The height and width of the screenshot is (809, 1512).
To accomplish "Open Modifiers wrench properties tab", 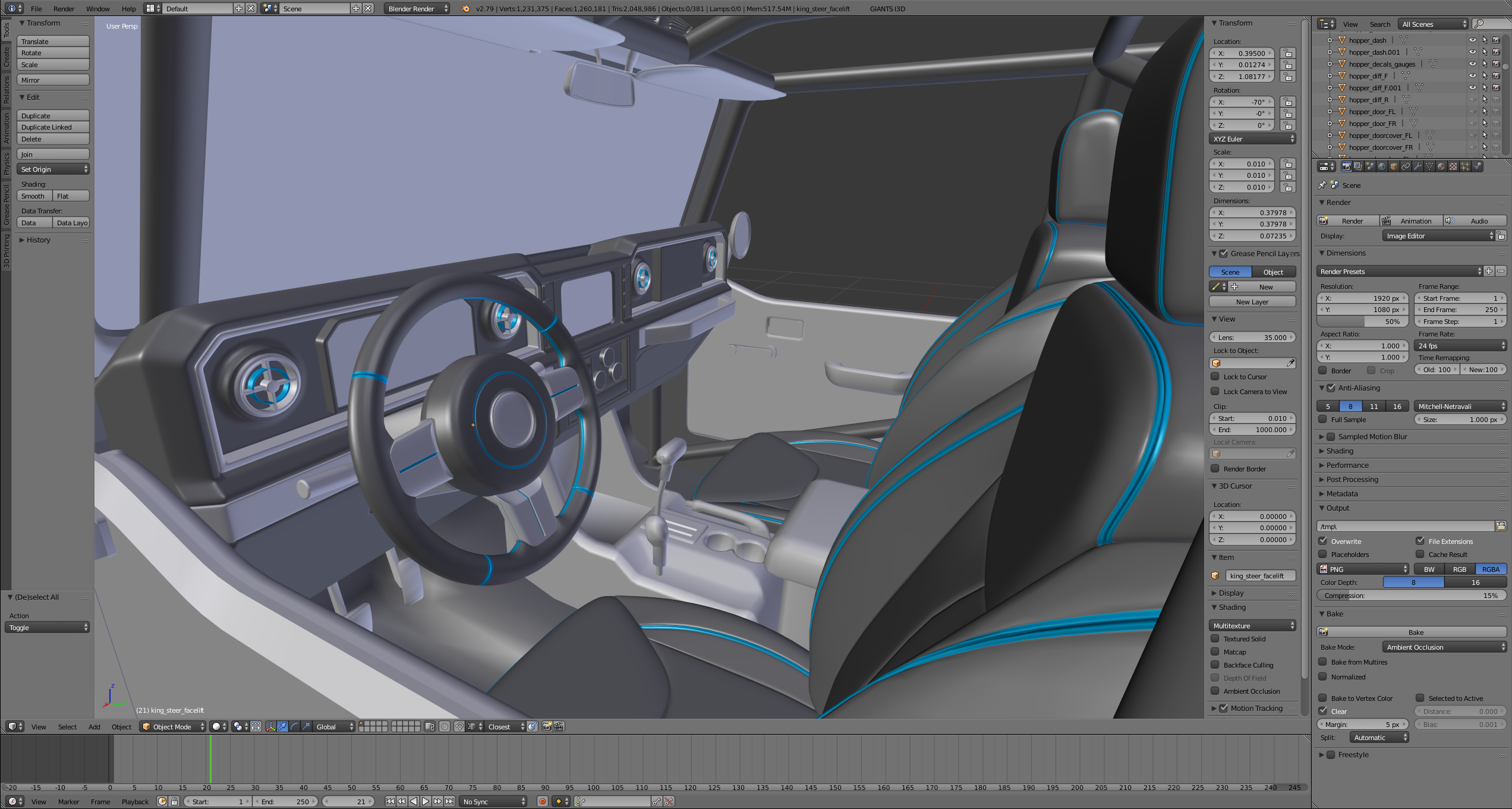I will tap(1417, 167).
